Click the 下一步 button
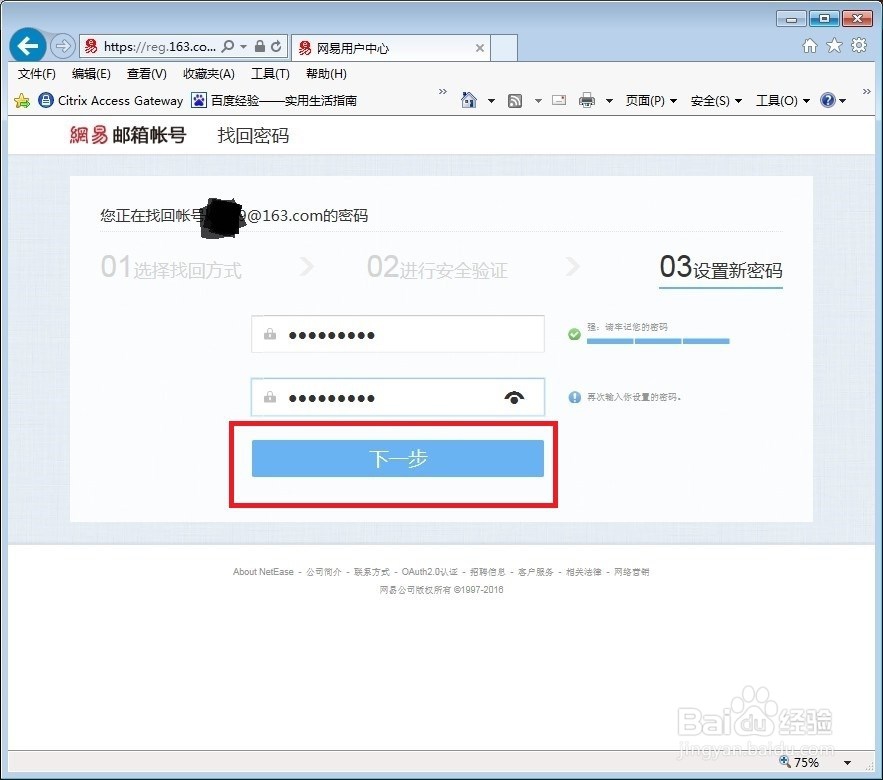The image size is (883, 780). pyautogui.click(x=397, y=458)
